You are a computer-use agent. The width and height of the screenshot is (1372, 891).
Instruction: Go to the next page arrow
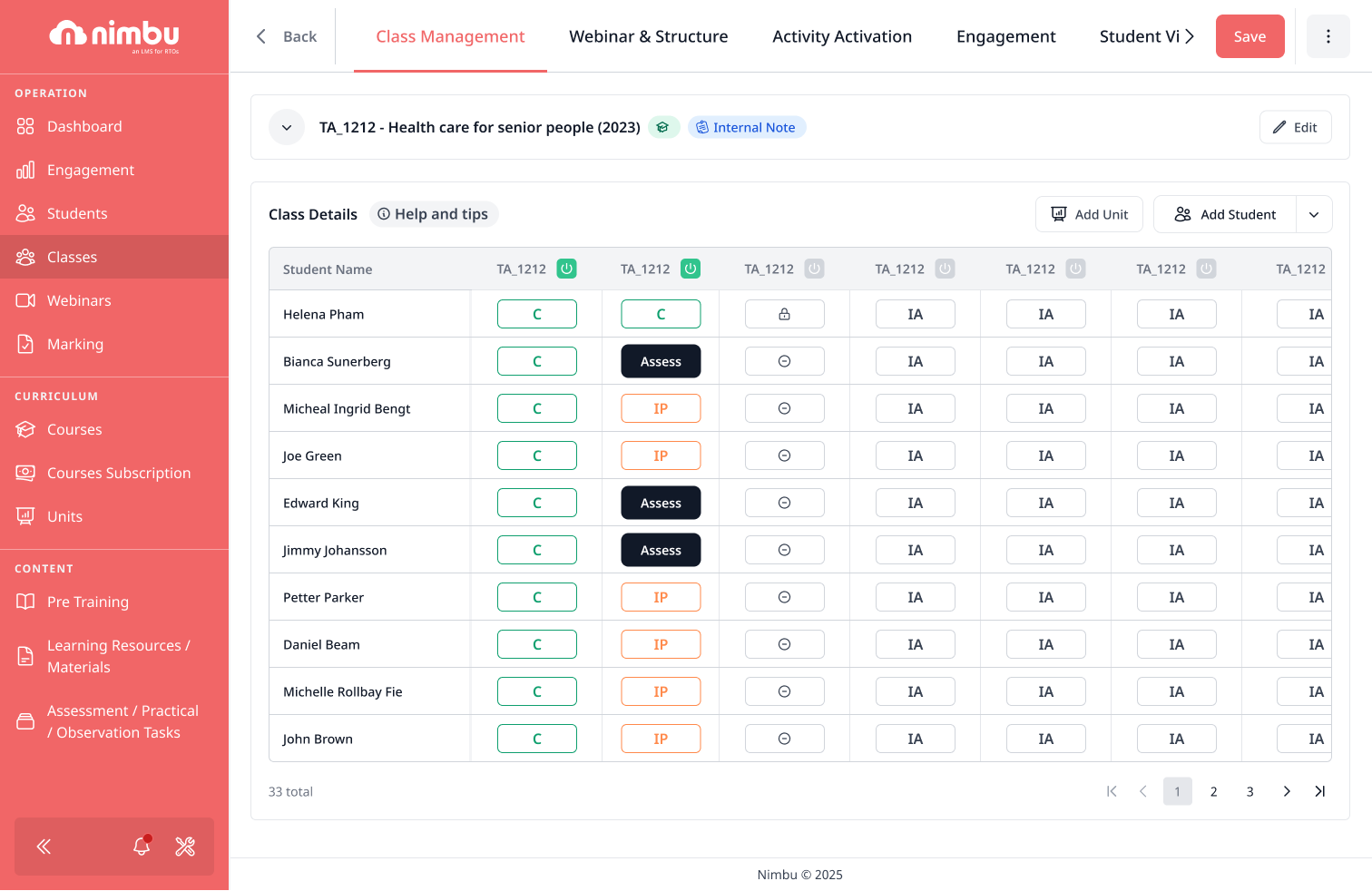coord(1287,791)
